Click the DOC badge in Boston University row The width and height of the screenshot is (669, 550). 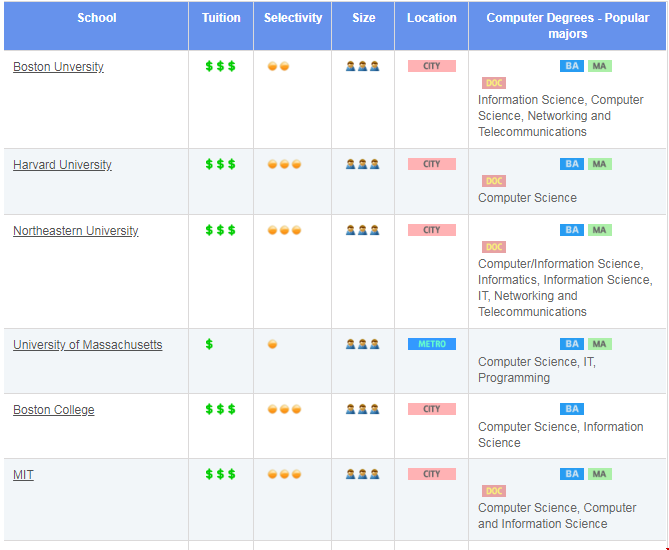click(493, 83)
